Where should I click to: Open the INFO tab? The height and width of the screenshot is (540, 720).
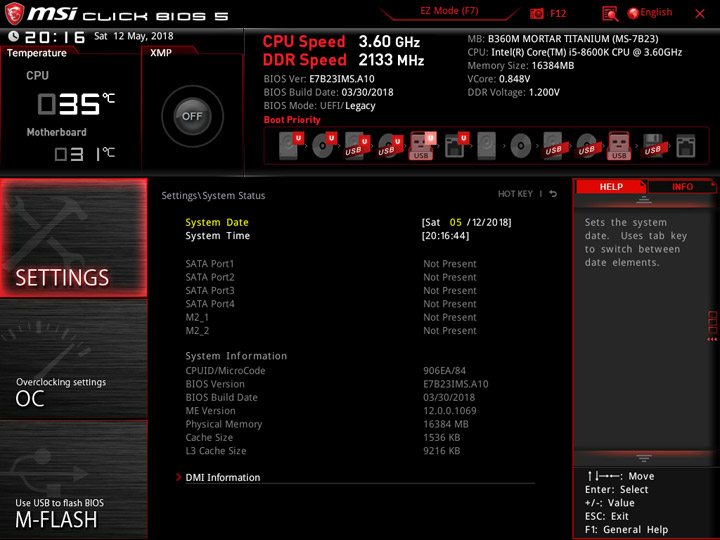point(682,186)
